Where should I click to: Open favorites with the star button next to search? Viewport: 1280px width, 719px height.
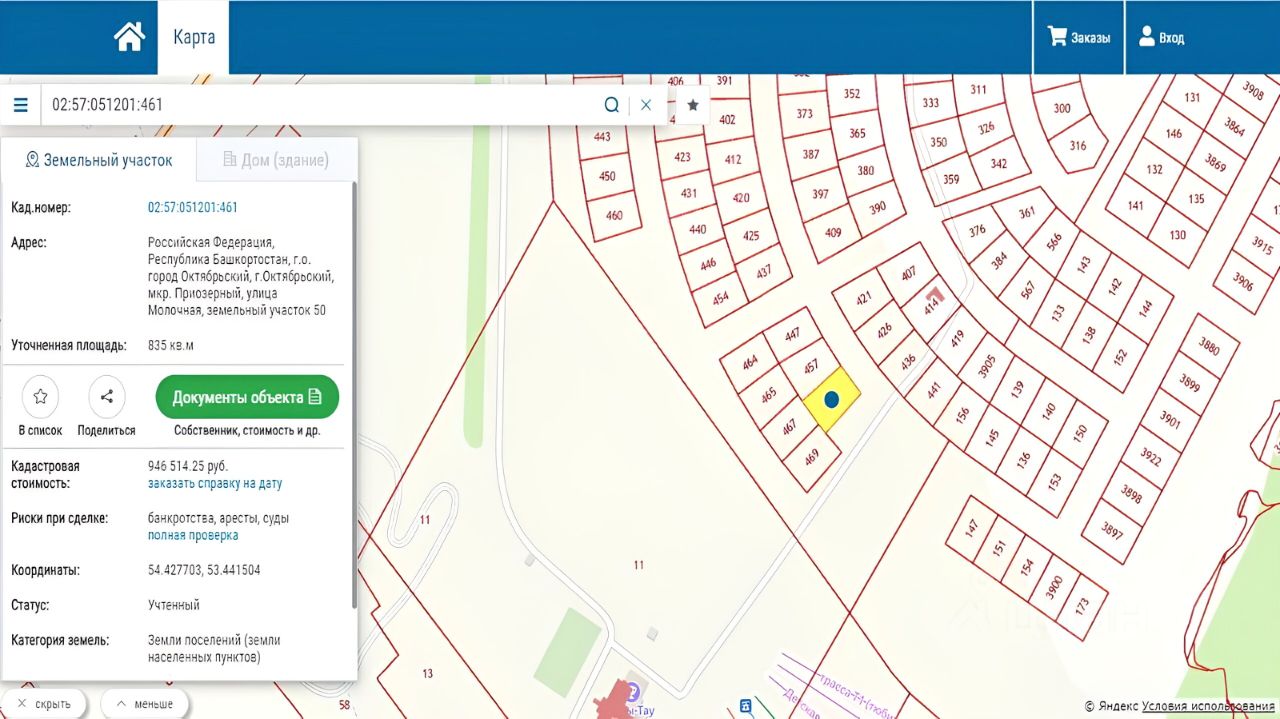click(x=693, y=104)
